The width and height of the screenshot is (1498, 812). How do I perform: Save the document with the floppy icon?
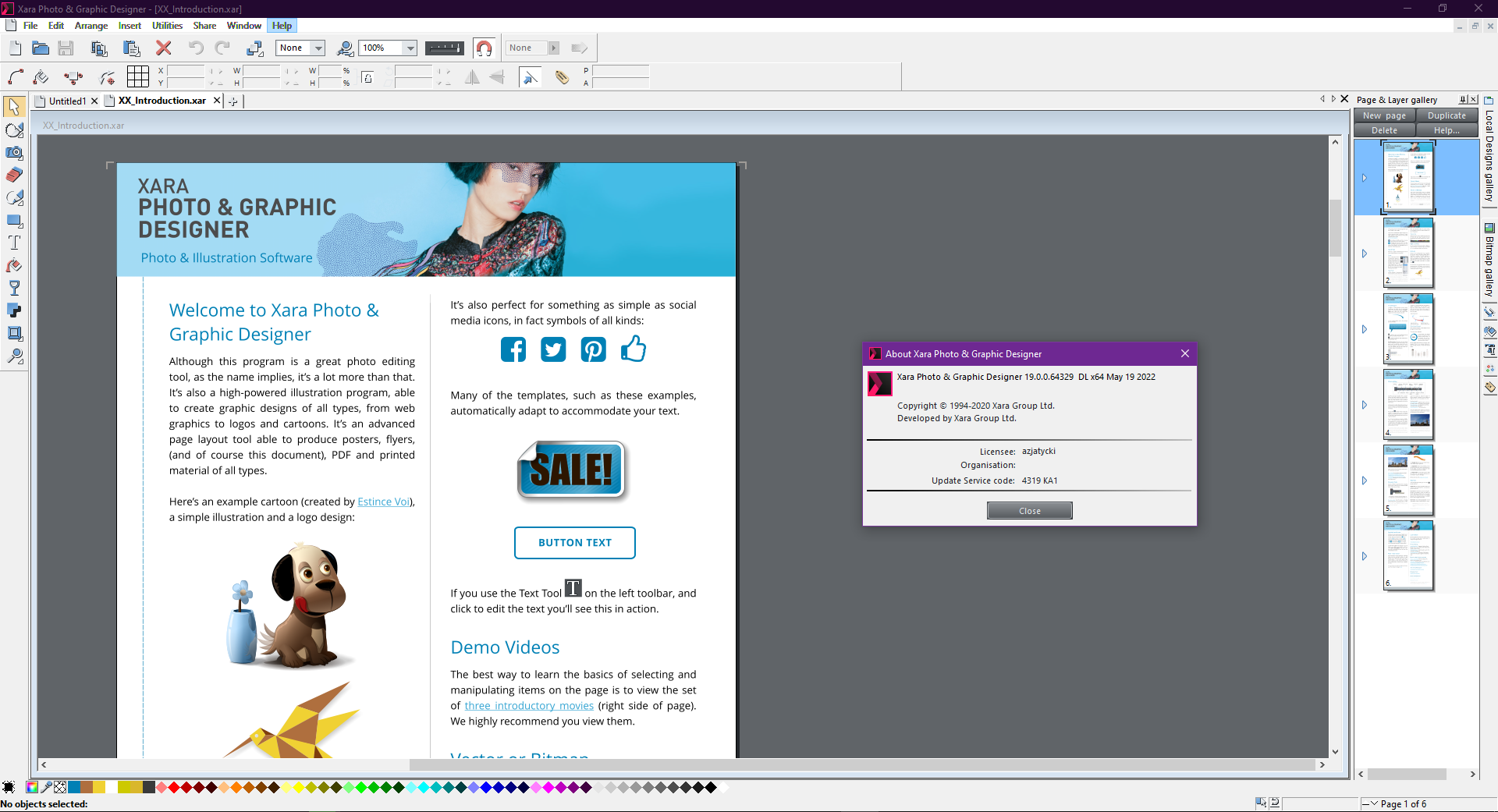coord(66,48)
